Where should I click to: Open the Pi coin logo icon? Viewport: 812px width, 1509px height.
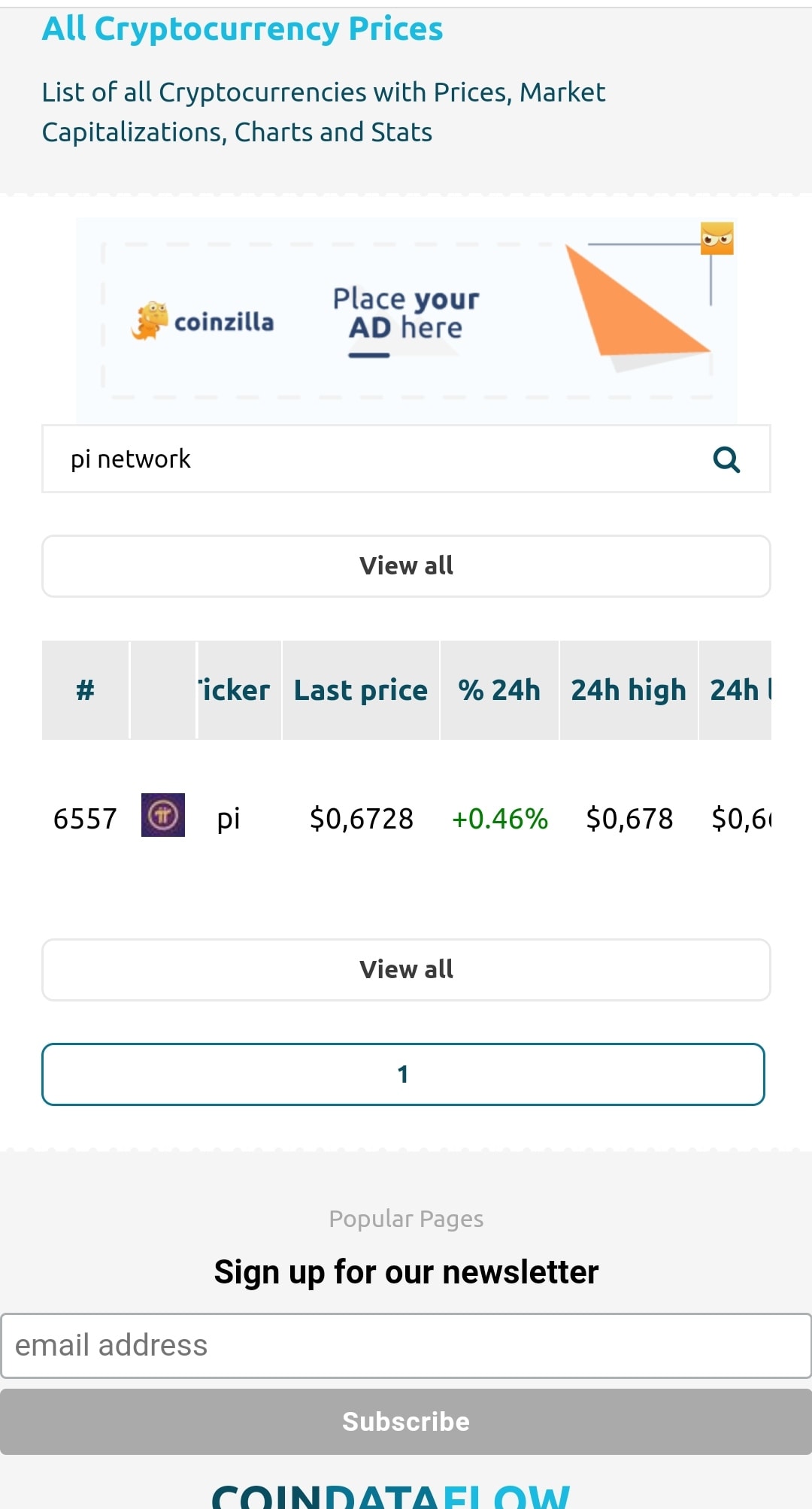[x=163, y=815]
